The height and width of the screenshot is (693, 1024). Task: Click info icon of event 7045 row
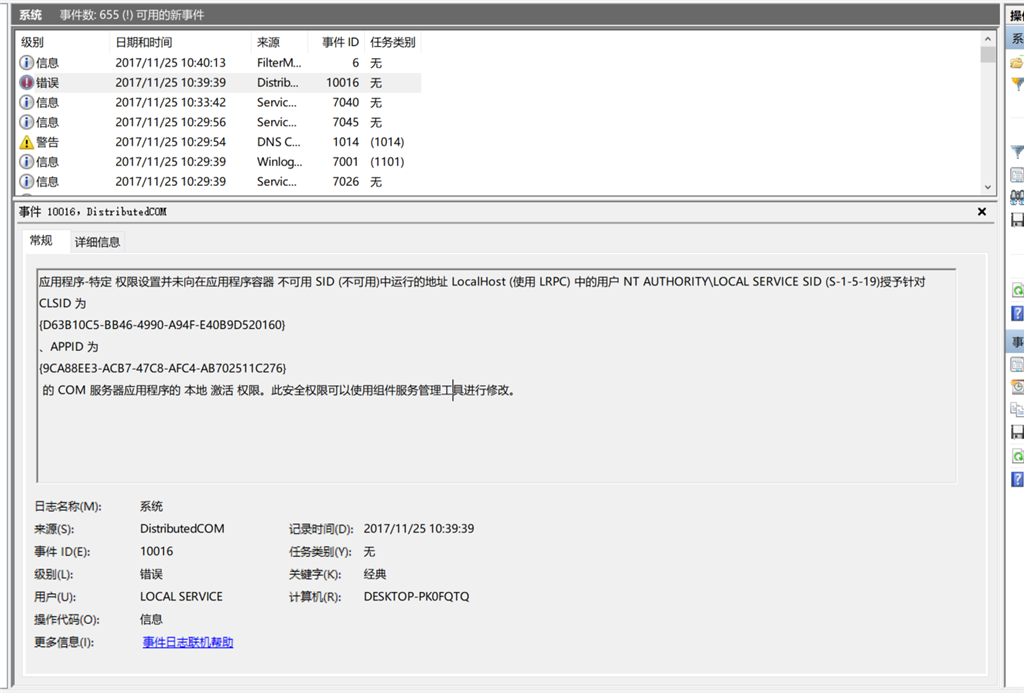pos(26,122)
